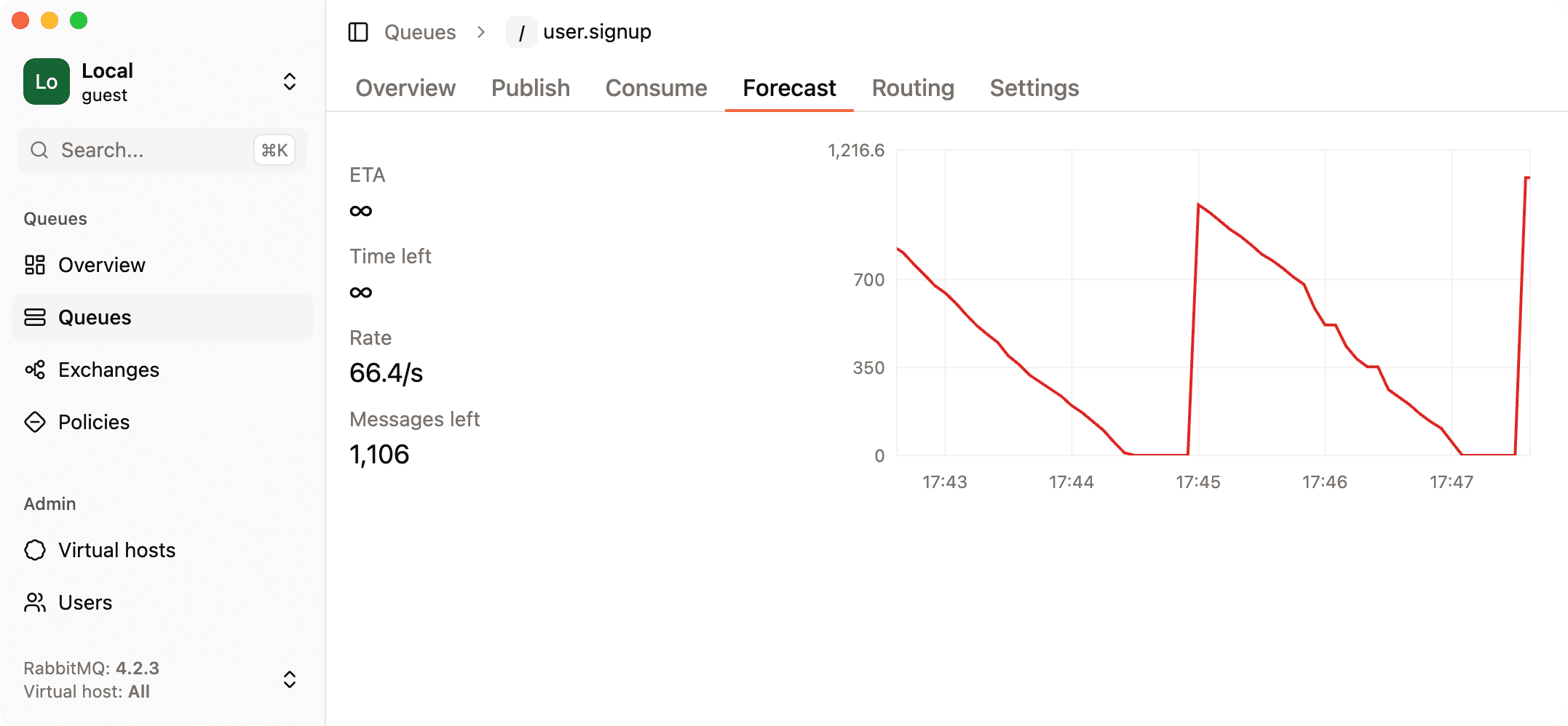Screen dimensions: 1568x726
Task: Open the Consume tab
Action: click(656, 88)
